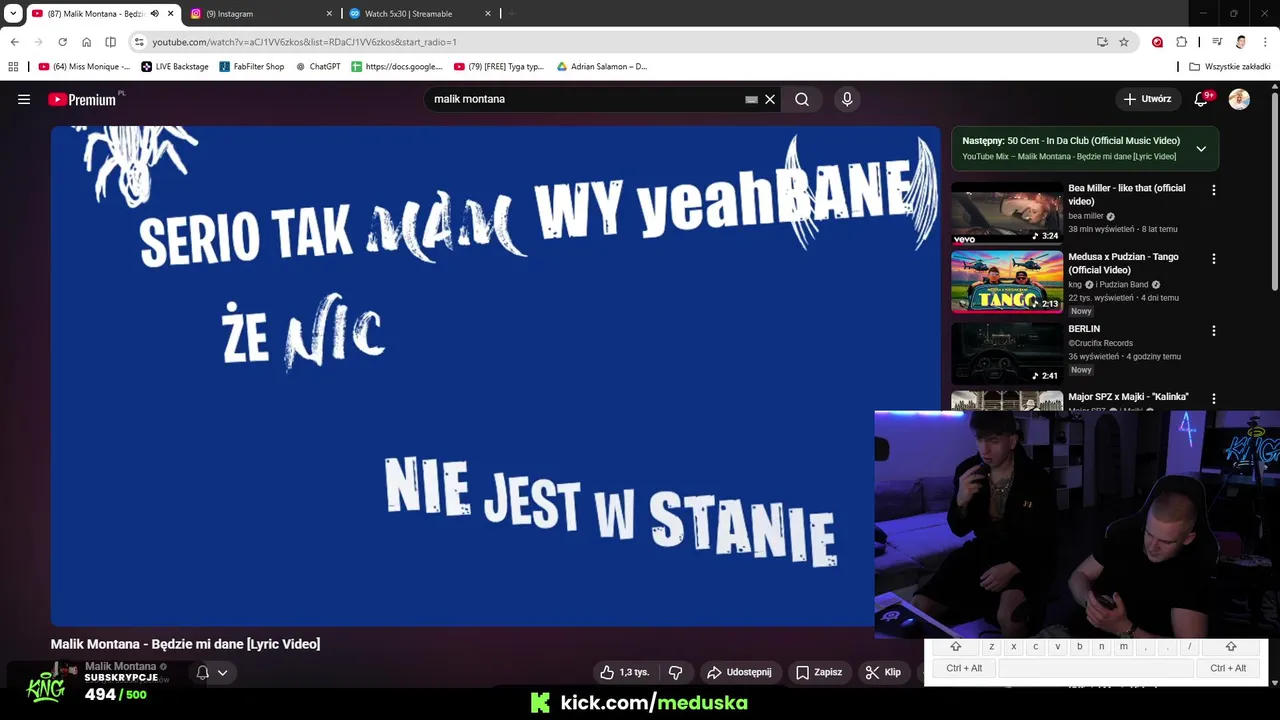Open the Chrome three-dot menu
The height and width of the screenshot is (720, 1280).
(x=1266, y=42)
